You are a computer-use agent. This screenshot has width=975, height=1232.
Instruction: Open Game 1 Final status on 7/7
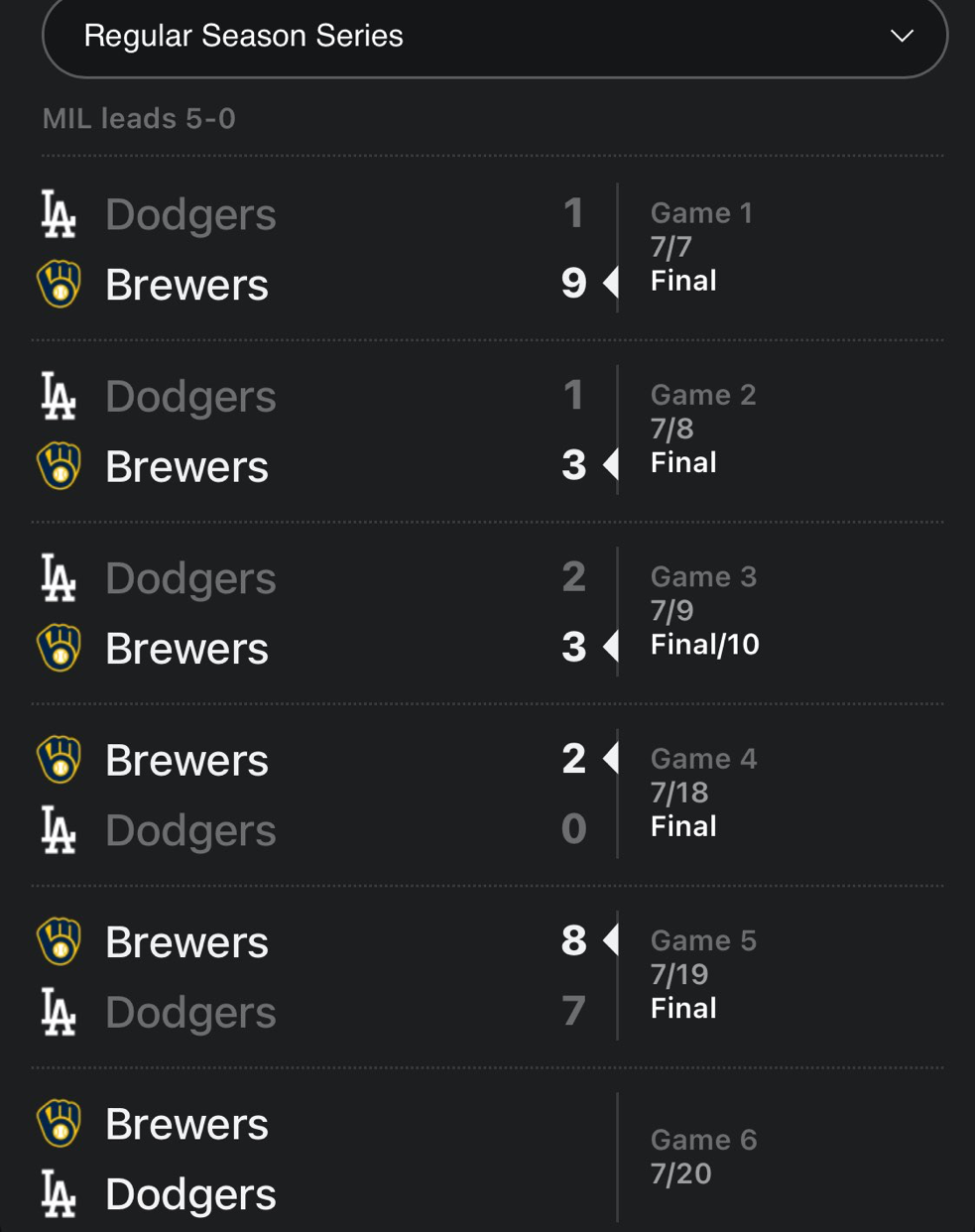click(683, 281)
